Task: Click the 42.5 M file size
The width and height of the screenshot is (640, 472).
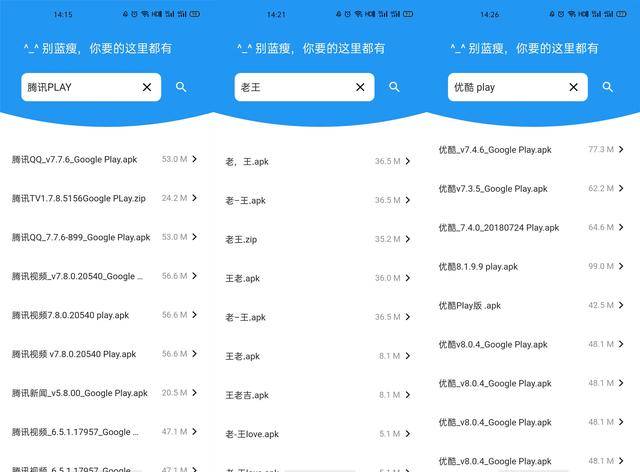Action: [601, 305]
